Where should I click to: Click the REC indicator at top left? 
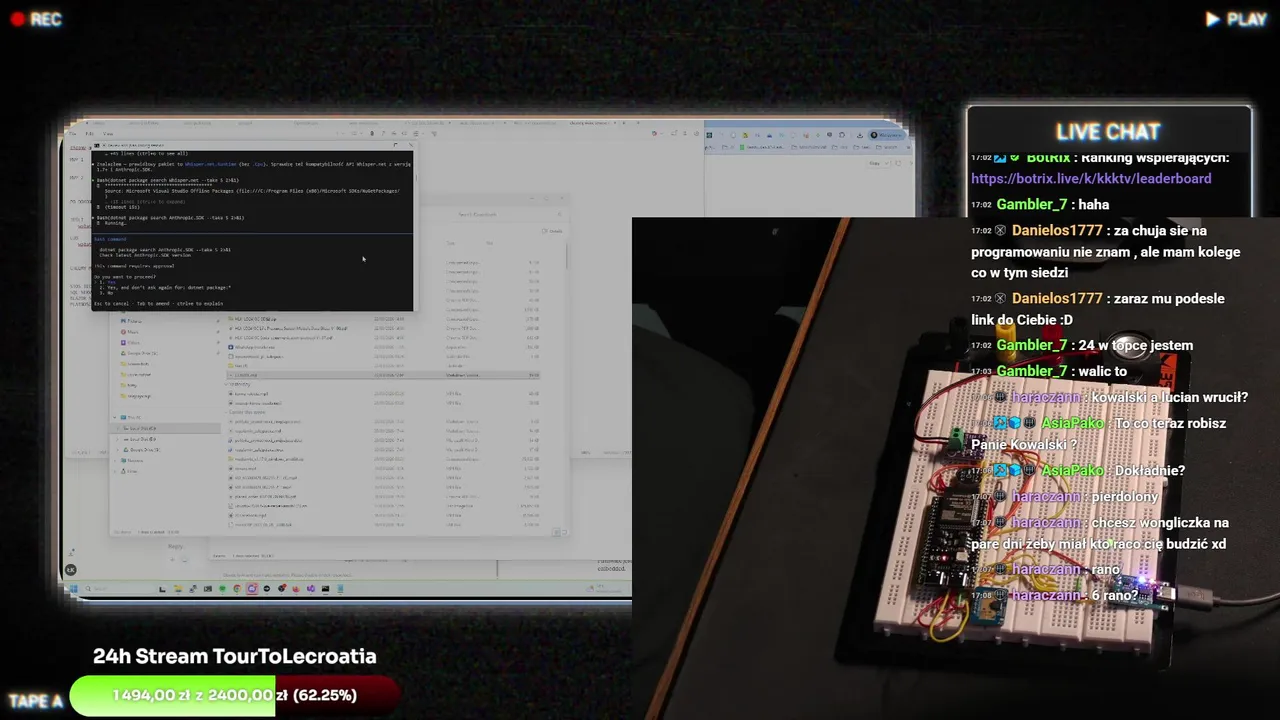36,19
